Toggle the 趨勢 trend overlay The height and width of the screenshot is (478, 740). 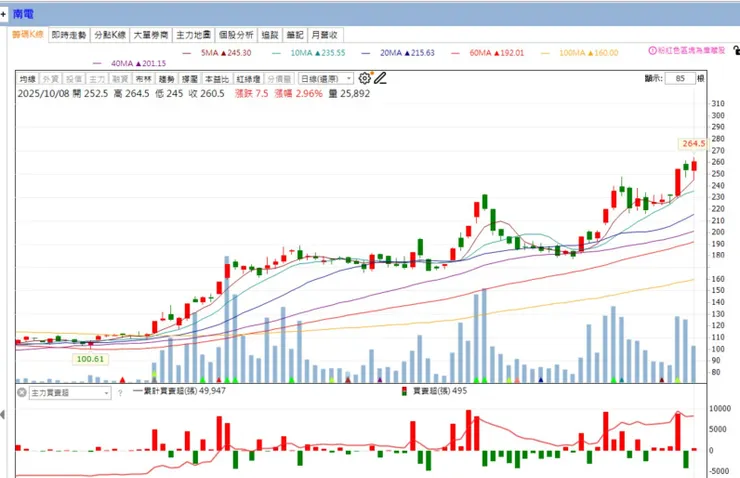click(x=166, y=79)
